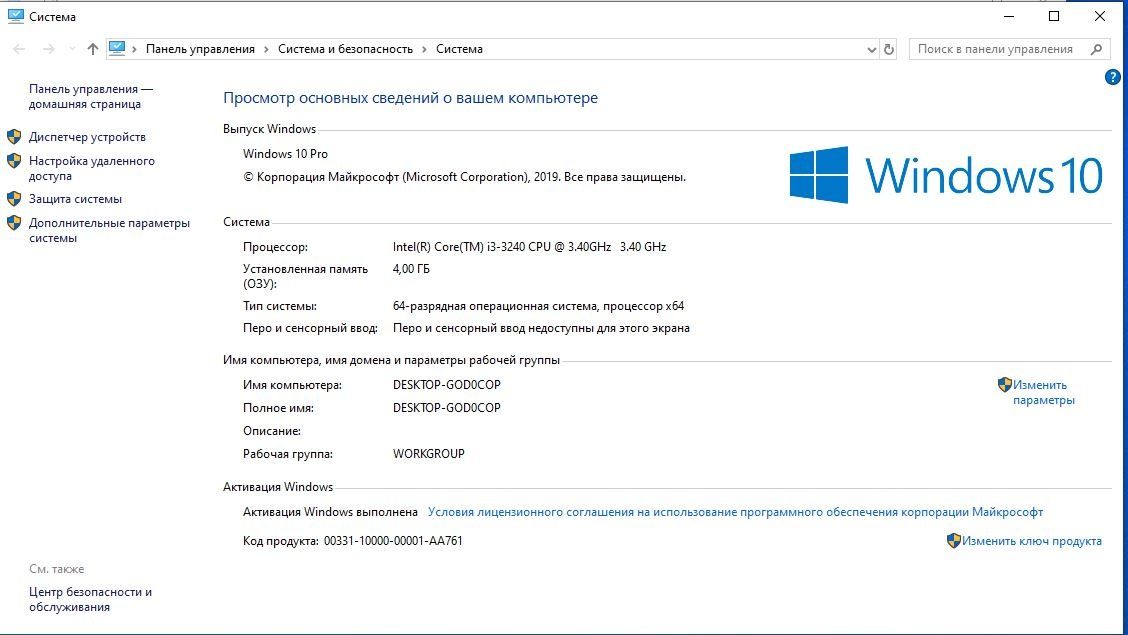The image size is (1128, 635).
Task: Open Настройка удаленного доступа
Action: point(91,168)
